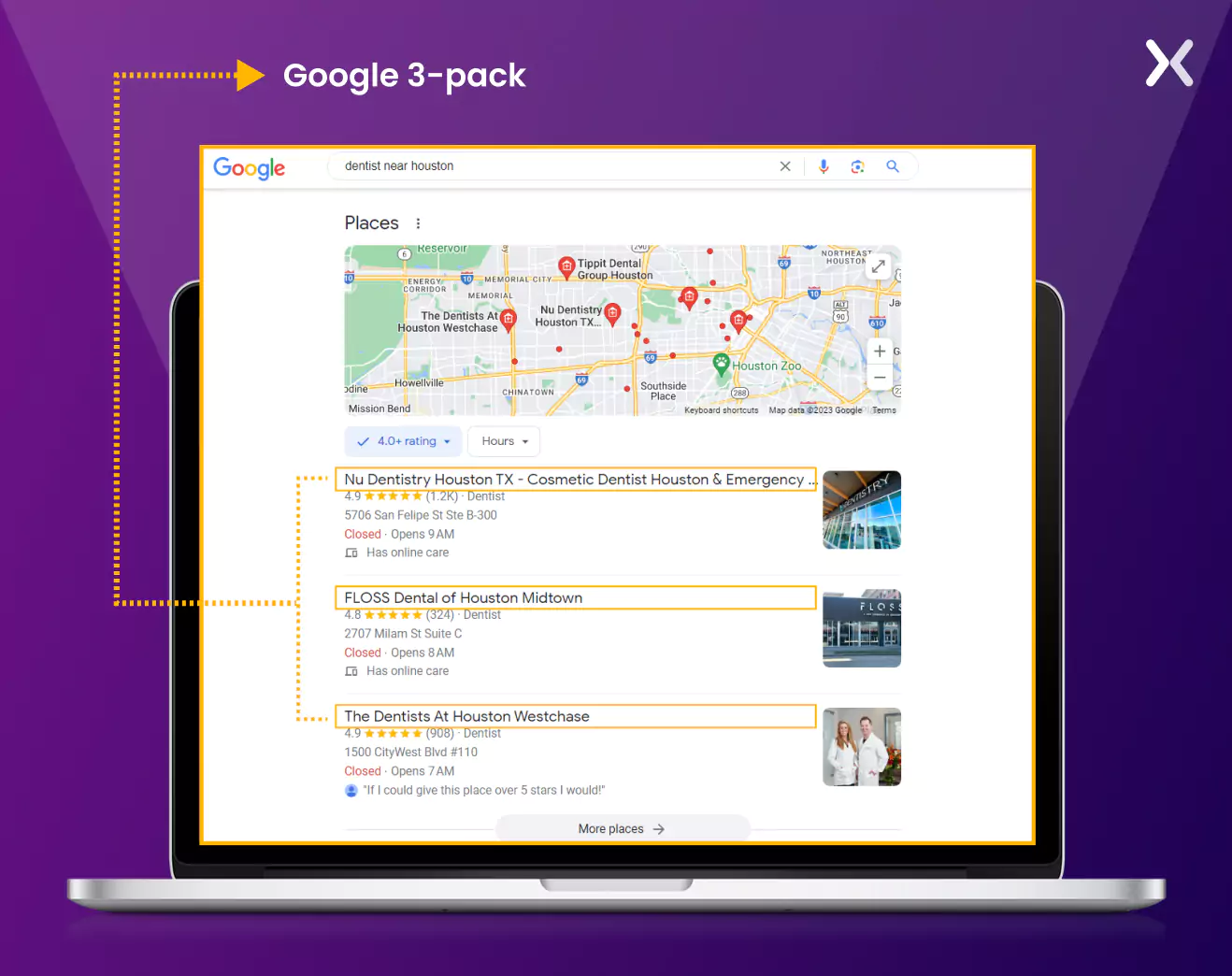Open the Places three-dot options menu
The image size is (1232, 976).
[418, 223]
